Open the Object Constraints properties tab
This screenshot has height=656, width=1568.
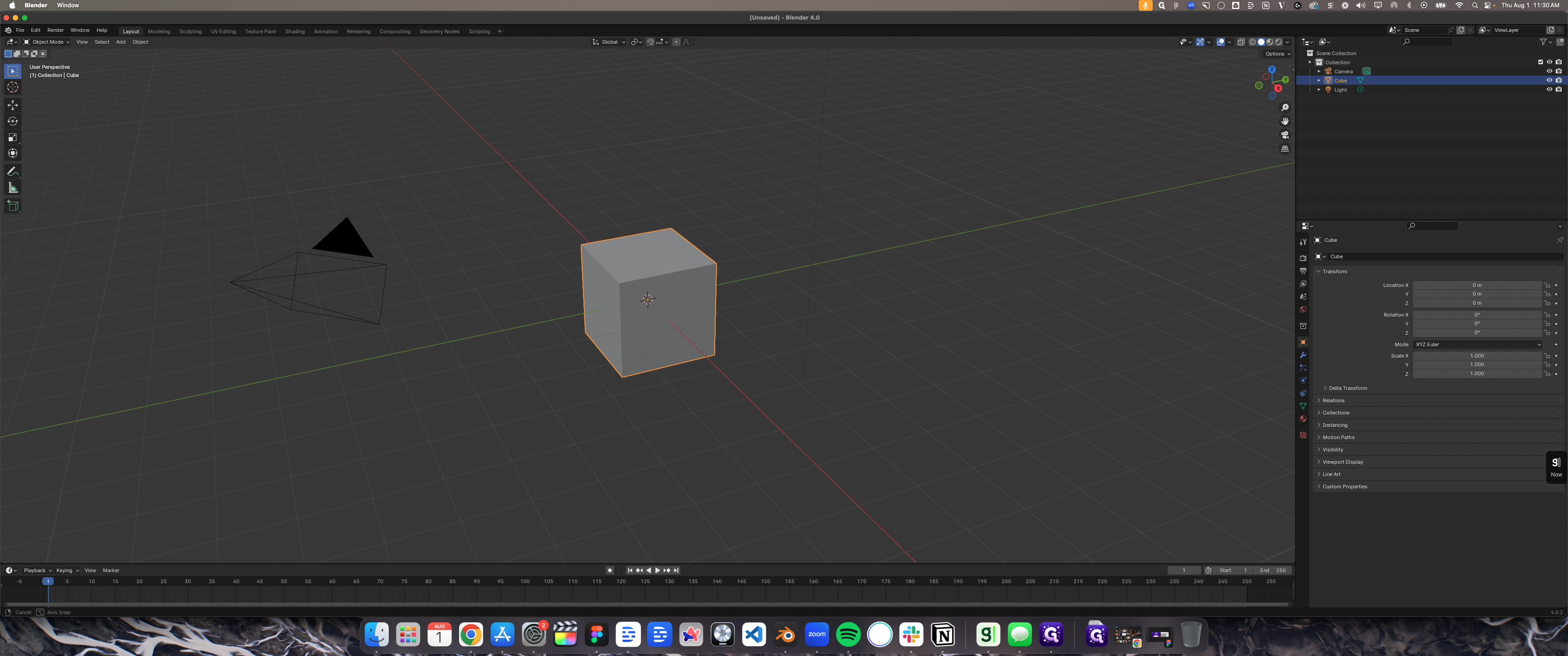1303,393
